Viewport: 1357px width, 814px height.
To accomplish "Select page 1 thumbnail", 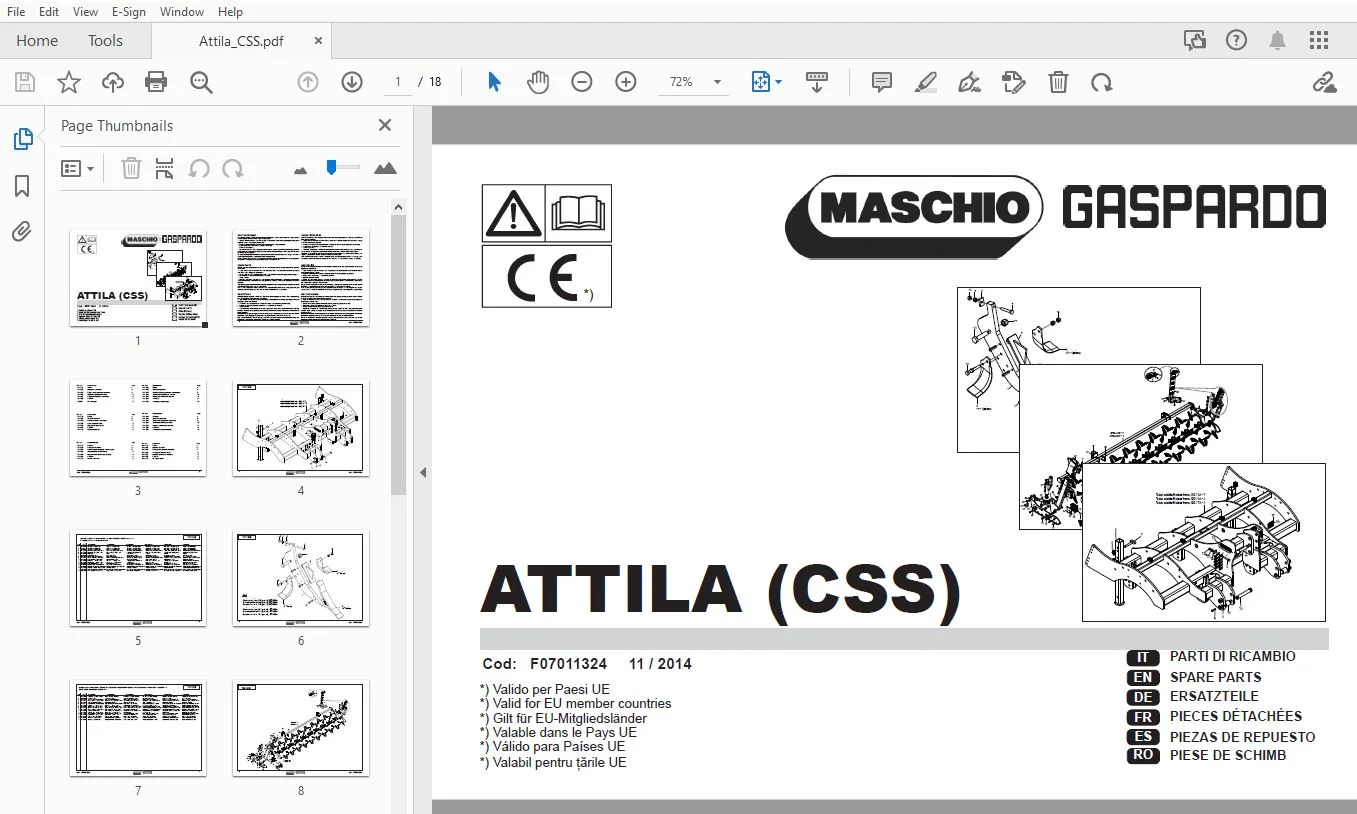I will click(138, 279).
